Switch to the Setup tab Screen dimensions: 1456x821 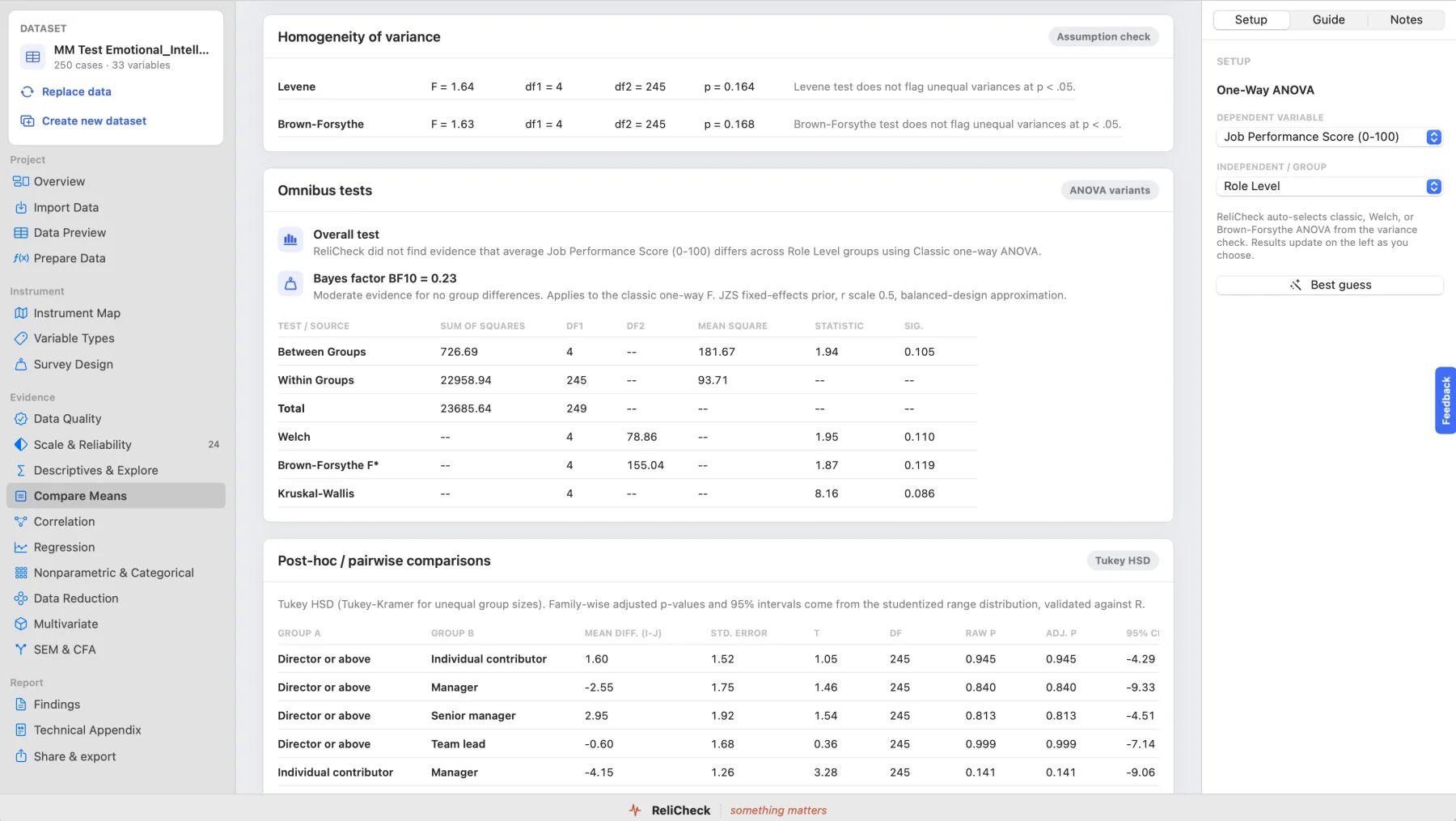[1251, 19]
